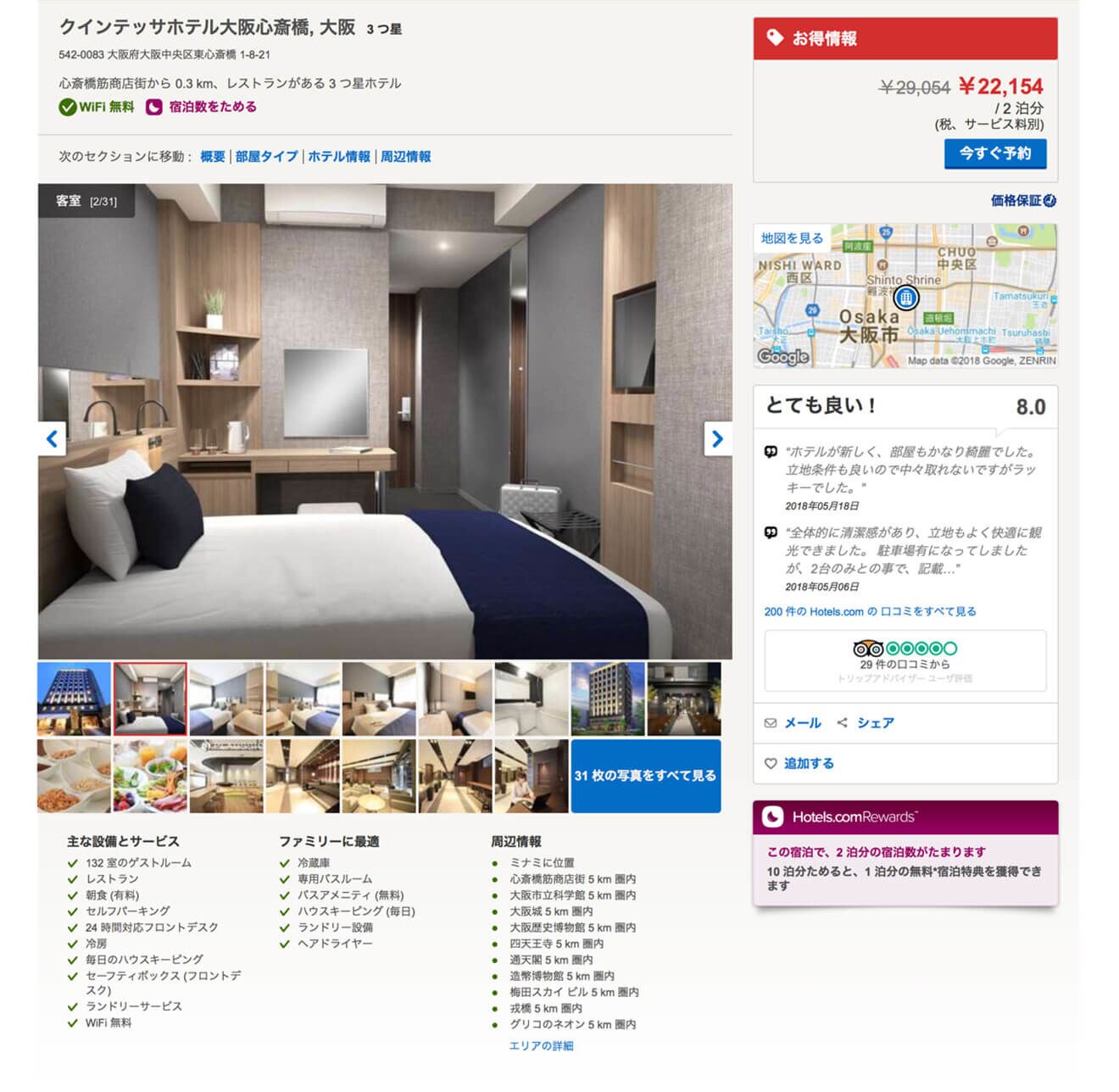Jump to the 概要 section
Viewport: 1119px width, 1092px height.
coord(213,157)
